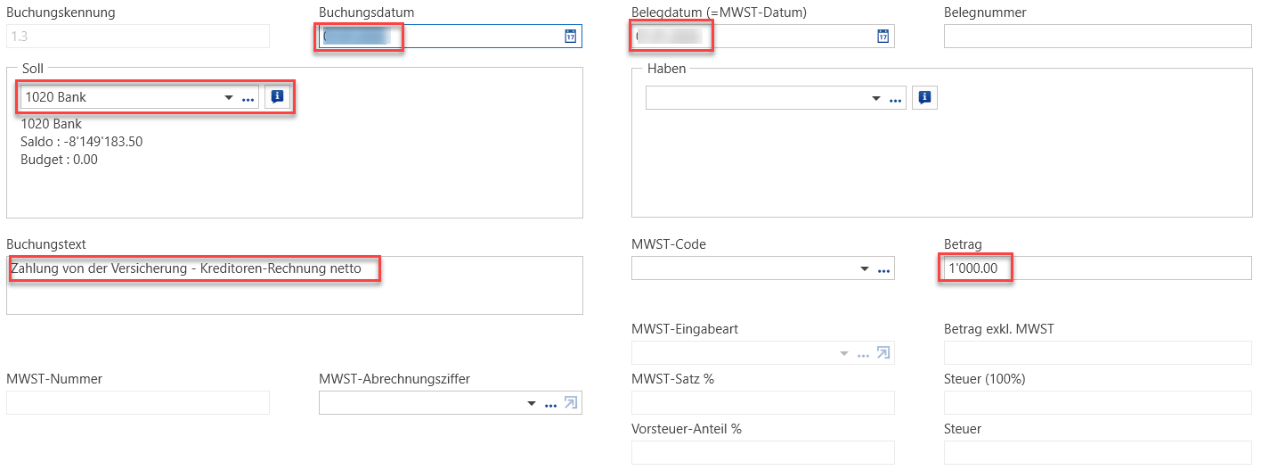Viewport: 1261px width, 470px height.
Task: Click the 'Budget : 0.00' text
Action: point(59,159)
